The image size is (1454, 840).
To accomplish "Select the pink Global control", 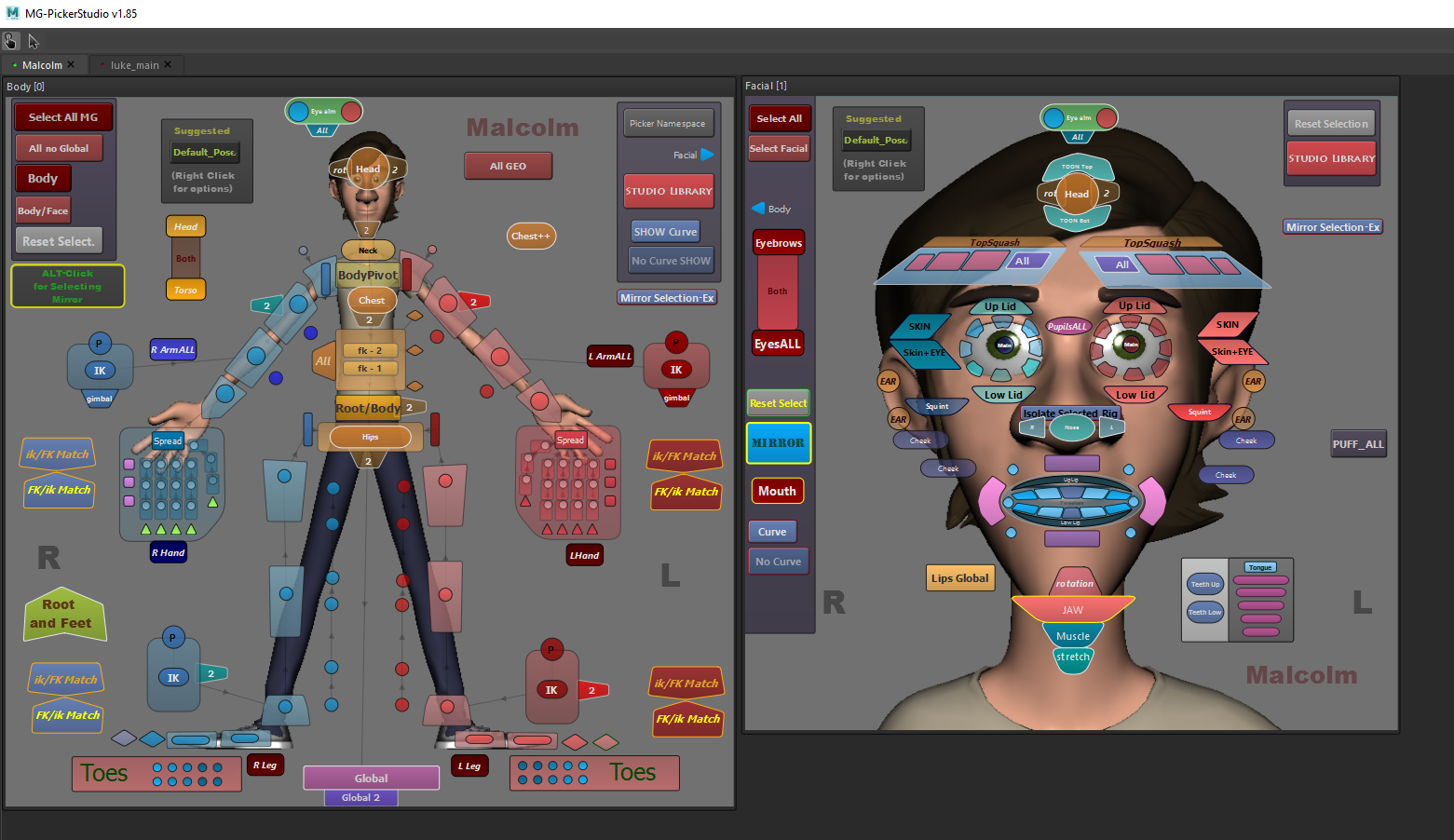I will [371, 778].
